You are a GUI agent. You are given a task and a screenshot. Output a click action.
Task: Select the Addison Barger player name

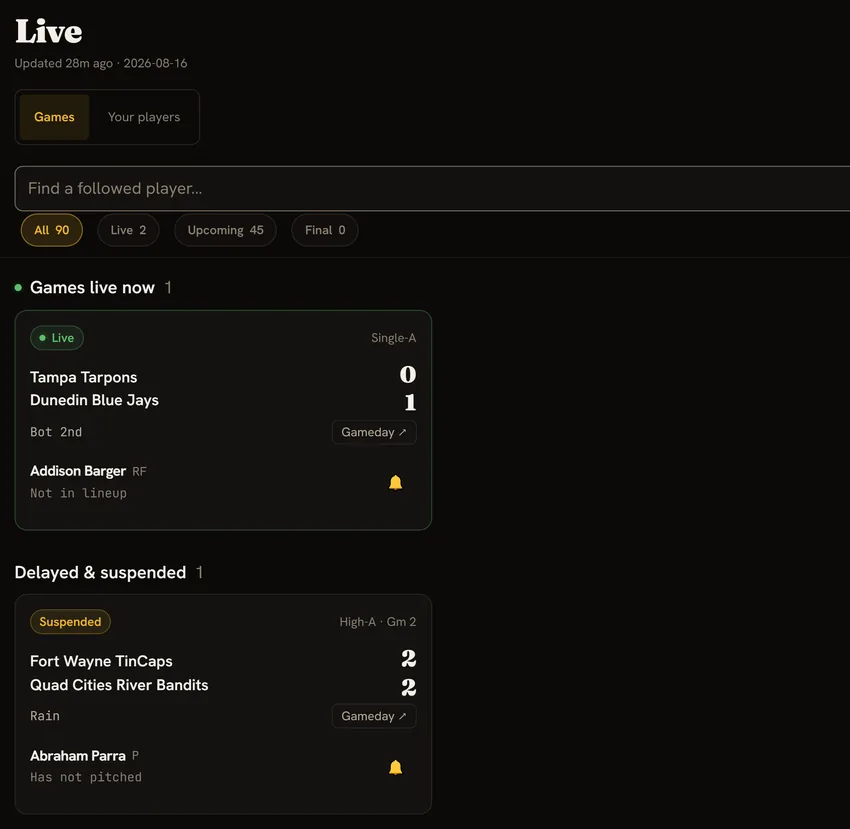coord(78,471)
